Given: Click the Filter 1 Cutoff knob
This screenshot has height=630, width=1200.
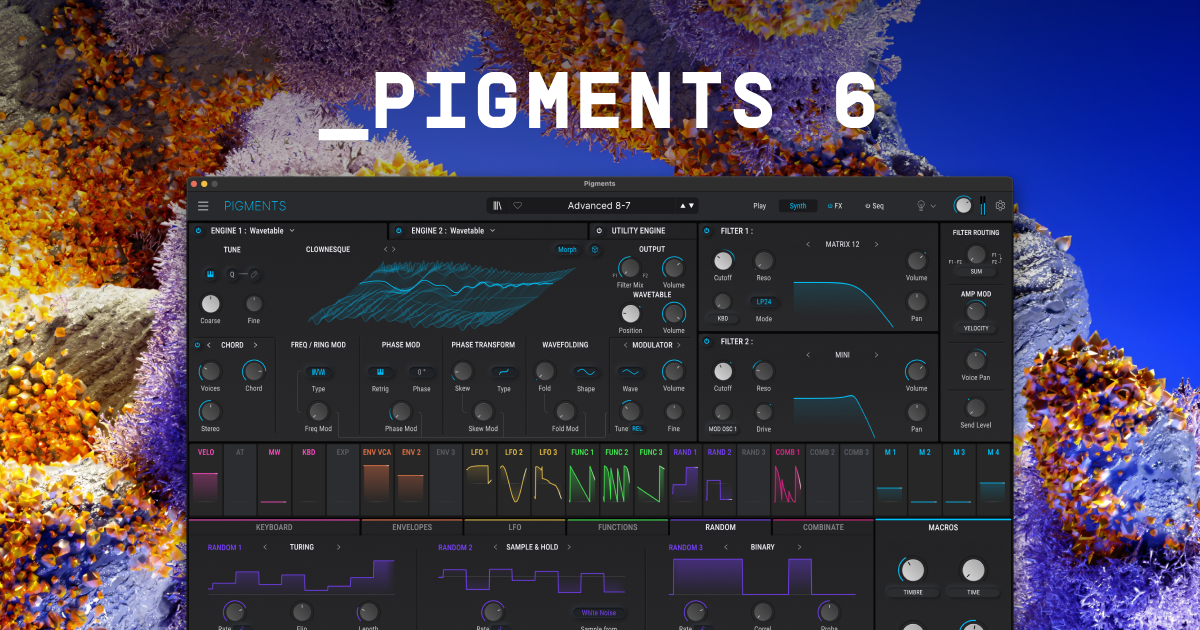Looking at the screenshot, I should click(722, 260).
